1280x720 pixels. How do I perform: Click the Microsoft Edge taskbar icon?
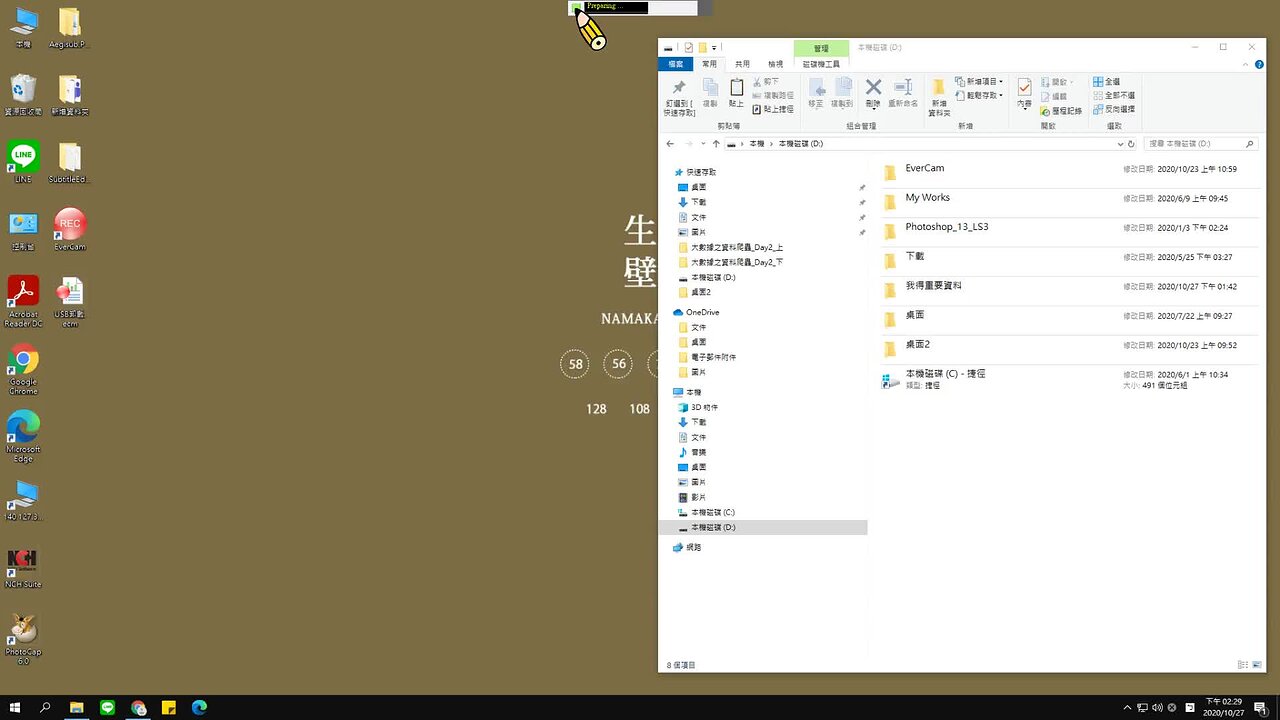(x=199, y=708)
